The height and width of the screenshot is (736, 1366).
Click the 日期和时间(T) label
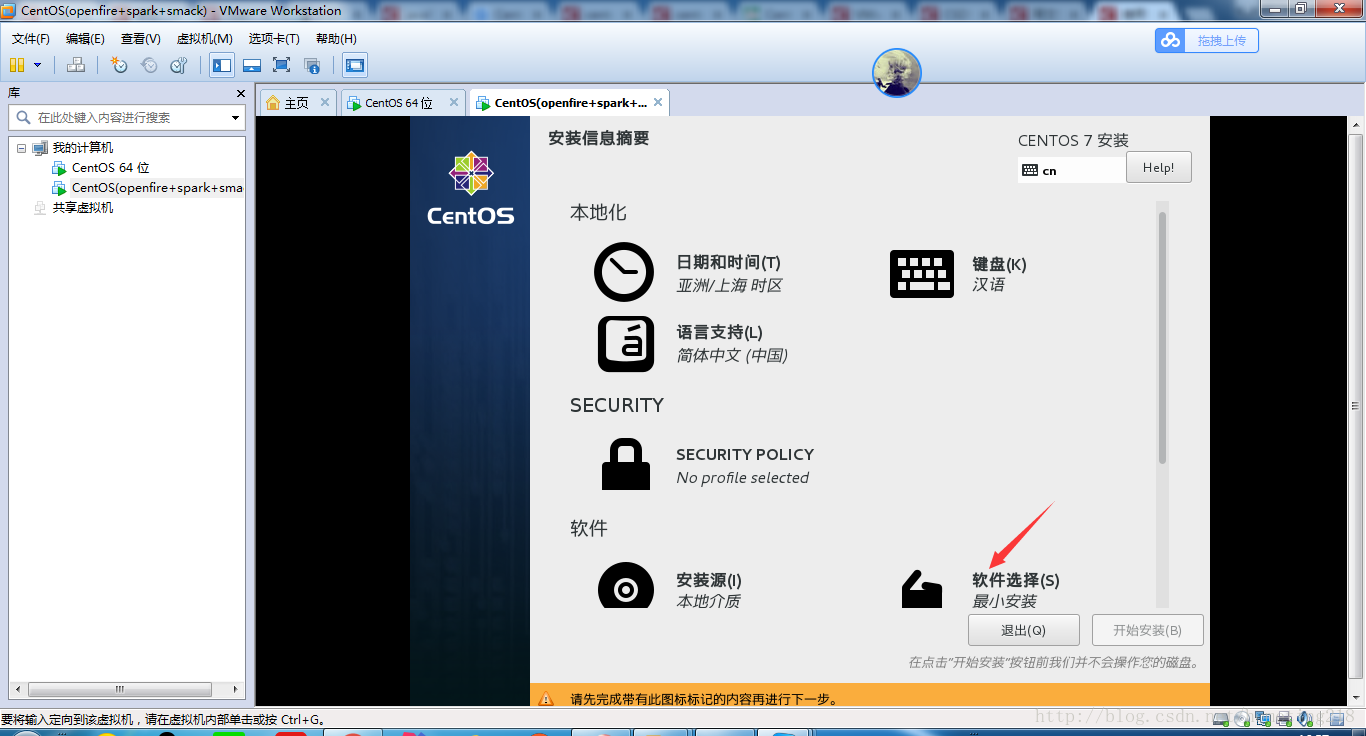pyautogui.click(x=728, y=262)
